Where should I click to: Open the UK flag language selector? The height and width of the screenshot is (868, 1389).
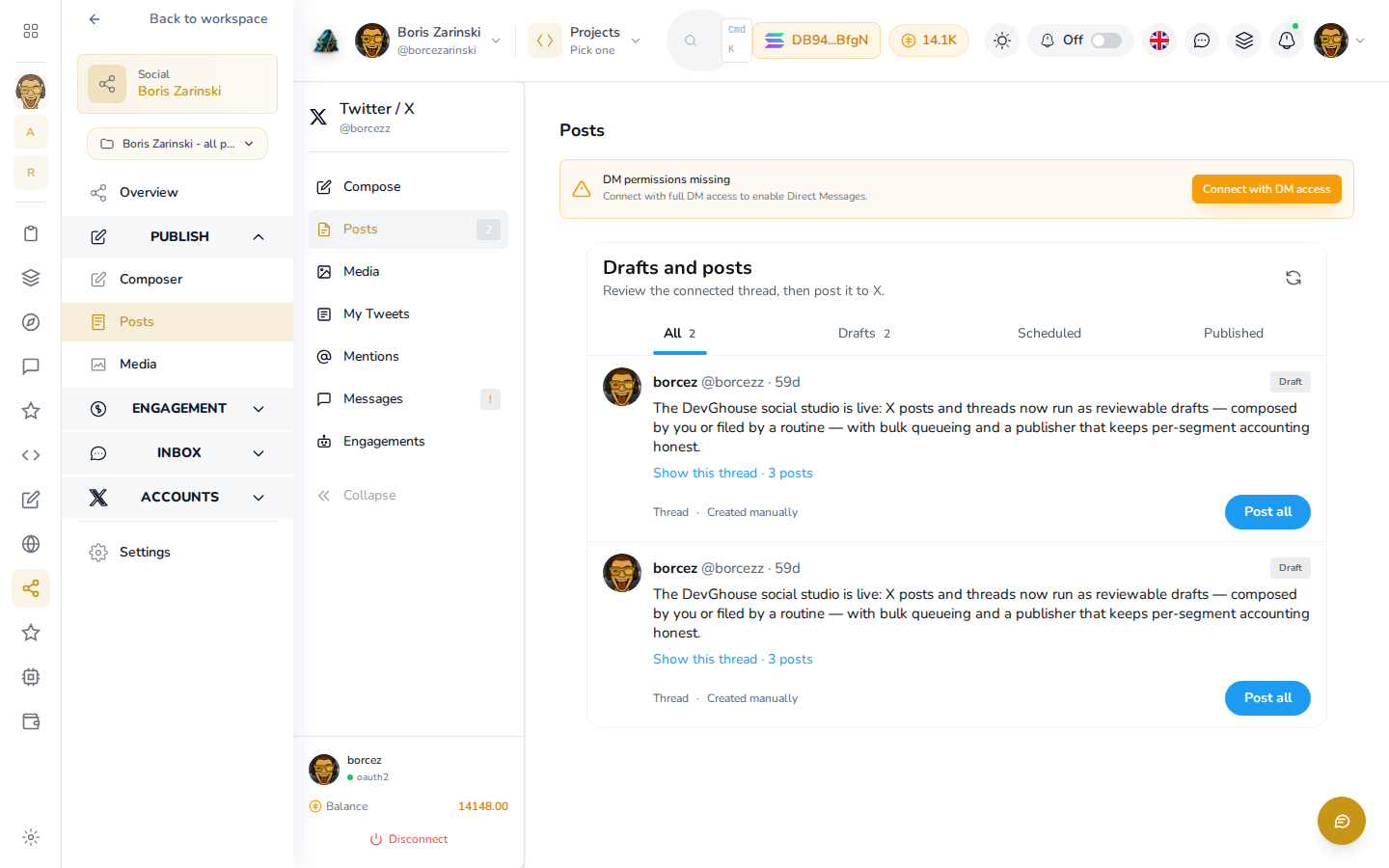pos(1159,41)
